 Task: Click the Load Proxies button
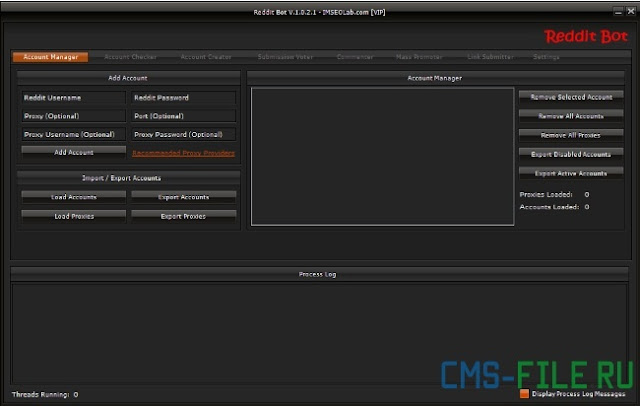point(73,216)
